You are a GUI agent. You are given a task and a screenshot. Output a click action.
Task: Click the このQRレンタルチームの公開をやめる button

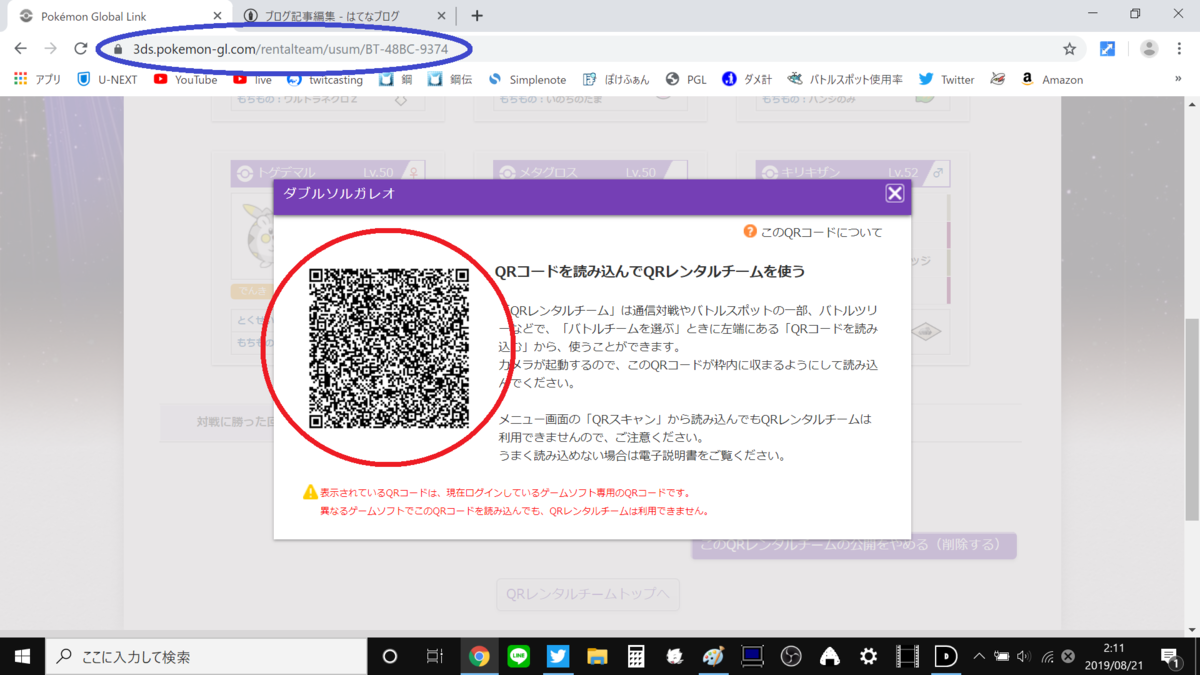[x=854, y=545]
